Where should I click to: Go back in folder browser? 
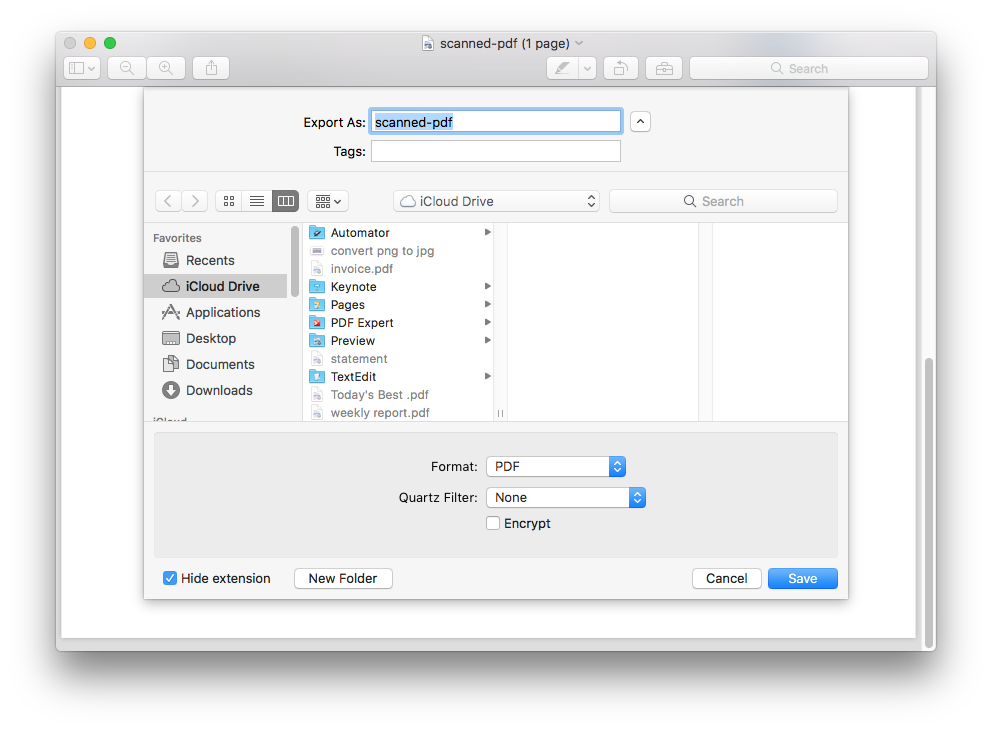point(168,201)
